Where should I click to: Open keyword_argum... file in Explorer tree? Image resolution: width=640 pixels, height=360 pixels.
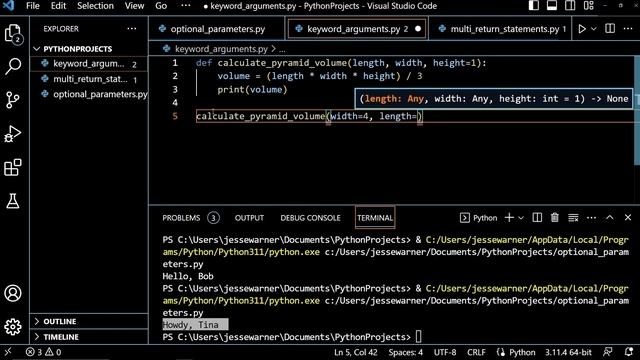click(x=89, y=64)
